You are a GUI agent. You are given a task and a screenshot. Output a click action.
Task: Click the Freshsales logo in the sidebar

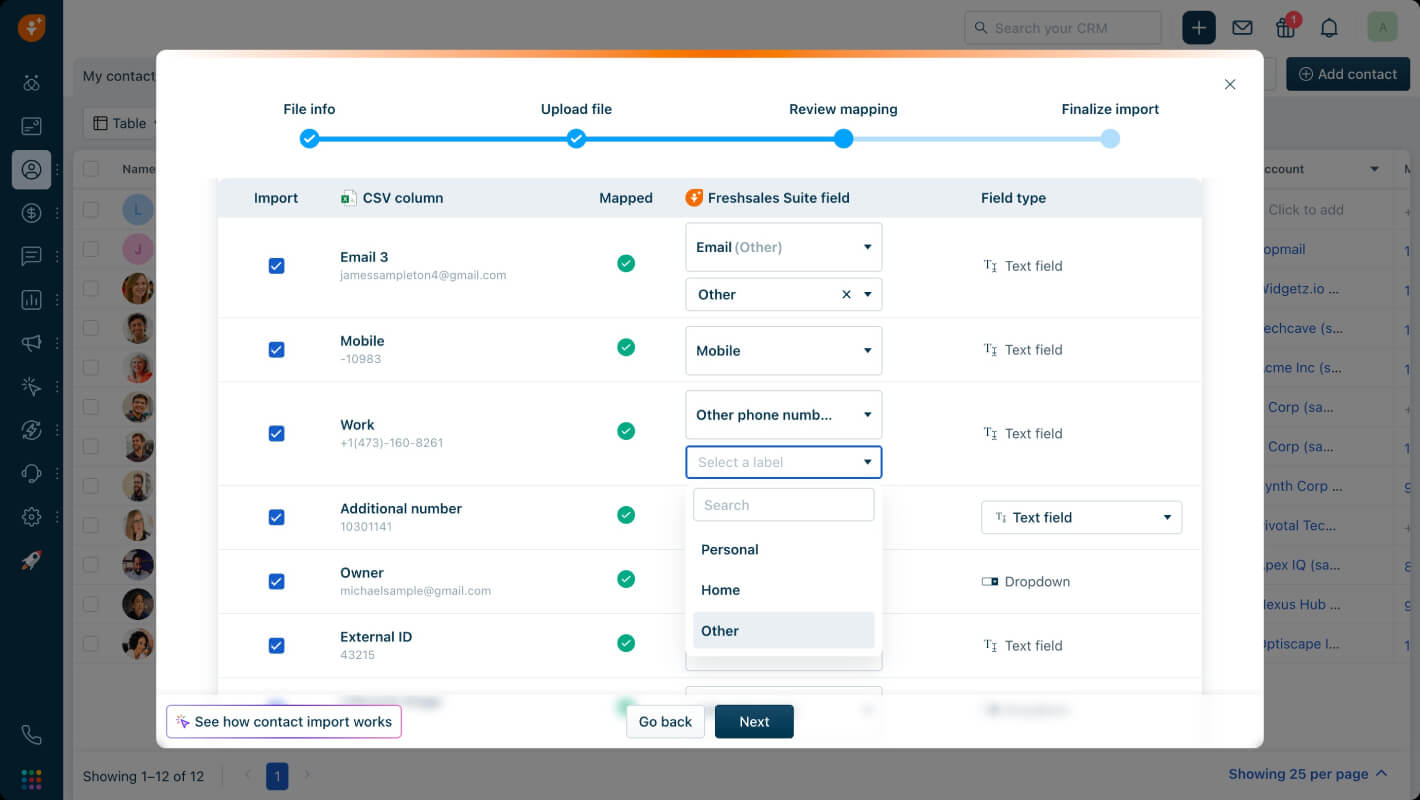click(x=31, y=28)
